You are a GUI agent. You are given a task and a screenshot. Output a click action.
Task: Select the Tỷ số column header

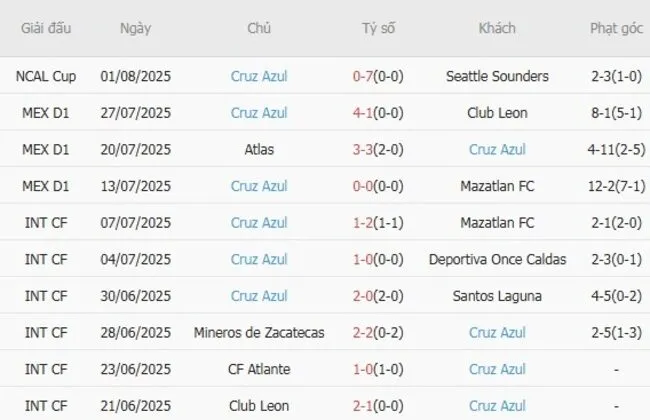click(379, 28)
